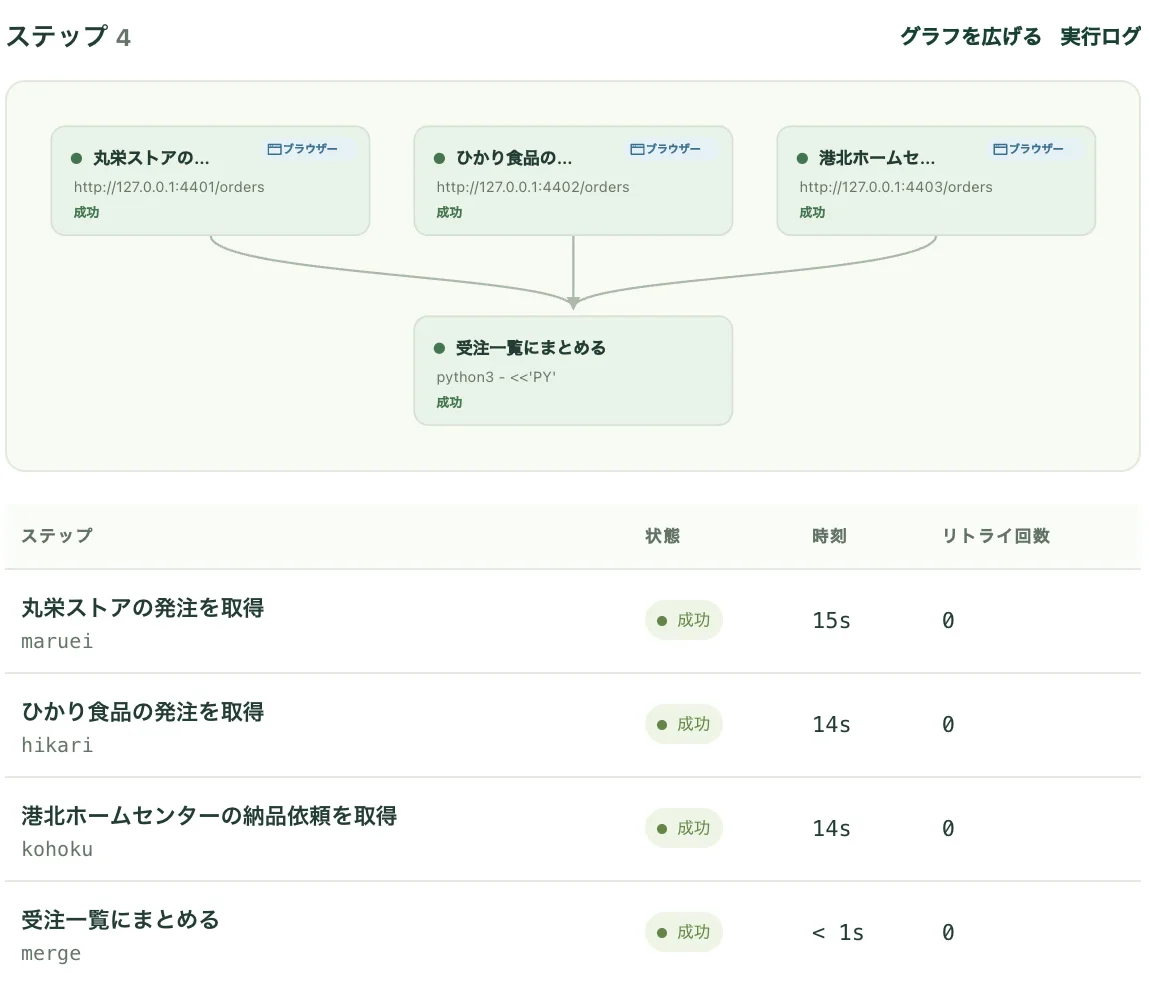Select the 港北ホームセ... graph node
The height and width of the screenshot is (1000, 1150).
coord(936,180)
